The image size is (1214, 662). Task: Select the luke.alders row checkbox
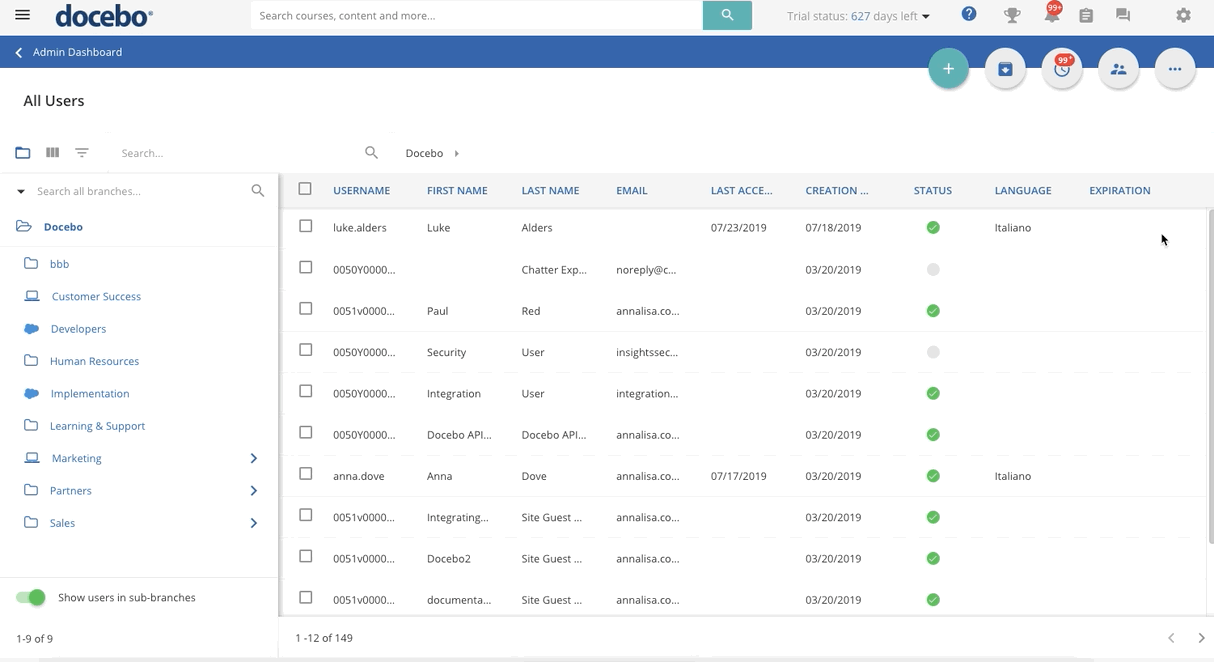point(306,227)
